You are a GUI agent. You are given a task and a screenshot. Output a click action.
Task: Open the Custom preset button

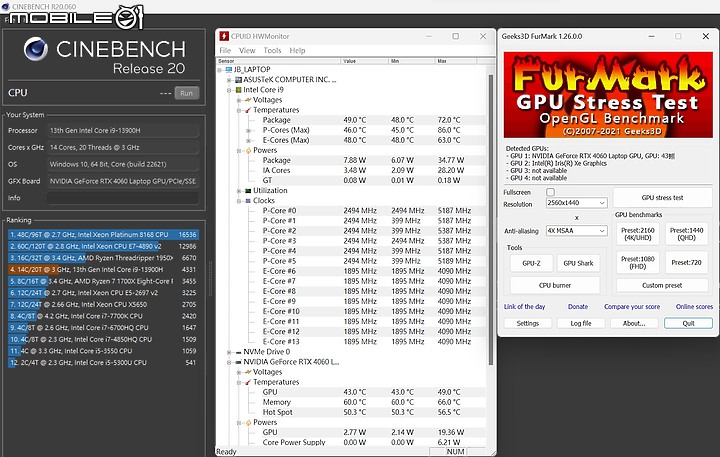pos(662,285)
